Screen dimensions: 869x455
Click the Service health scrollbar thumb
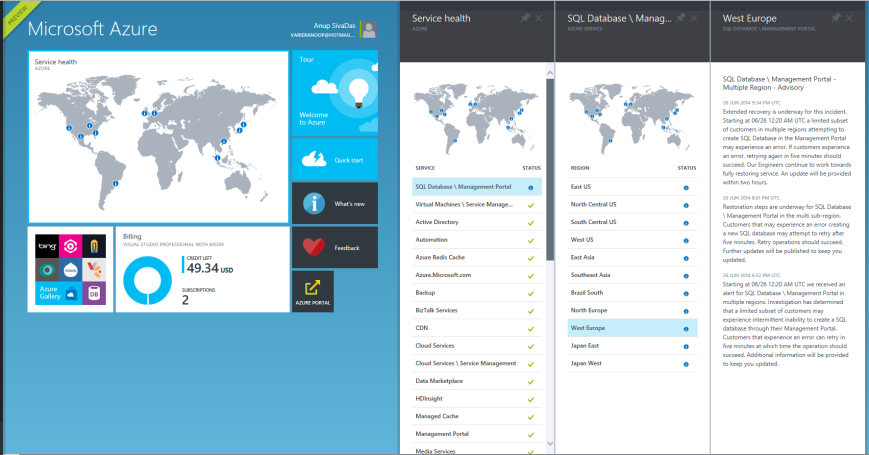coord(550,169)
